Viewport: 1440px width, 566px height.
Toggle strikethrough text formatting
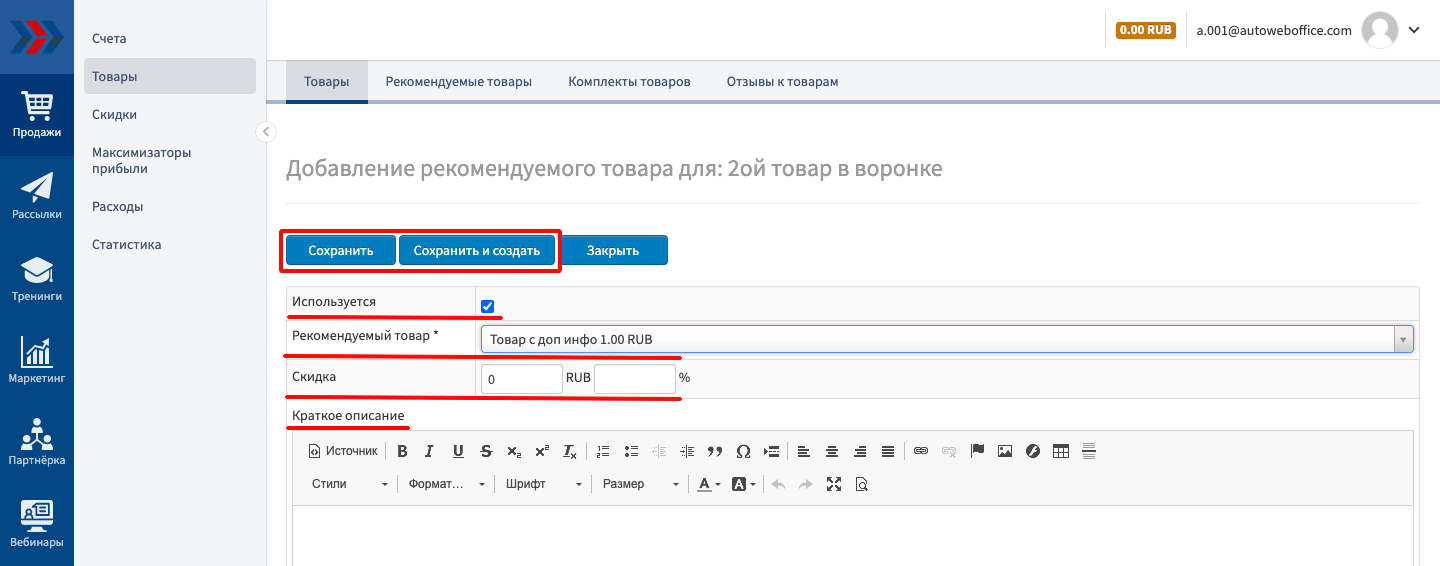pyautogui.click(x=486, y=451)
